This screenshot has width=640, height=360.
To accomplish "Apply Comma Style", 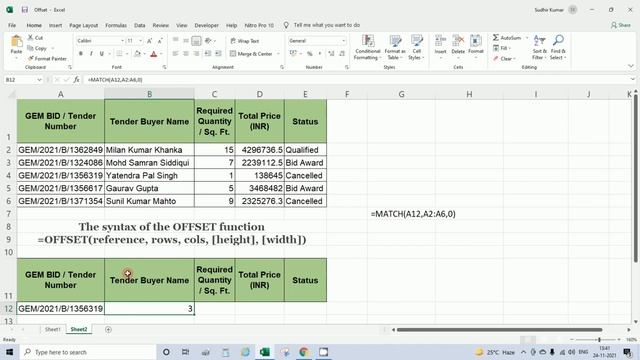I will click(320, 54).
